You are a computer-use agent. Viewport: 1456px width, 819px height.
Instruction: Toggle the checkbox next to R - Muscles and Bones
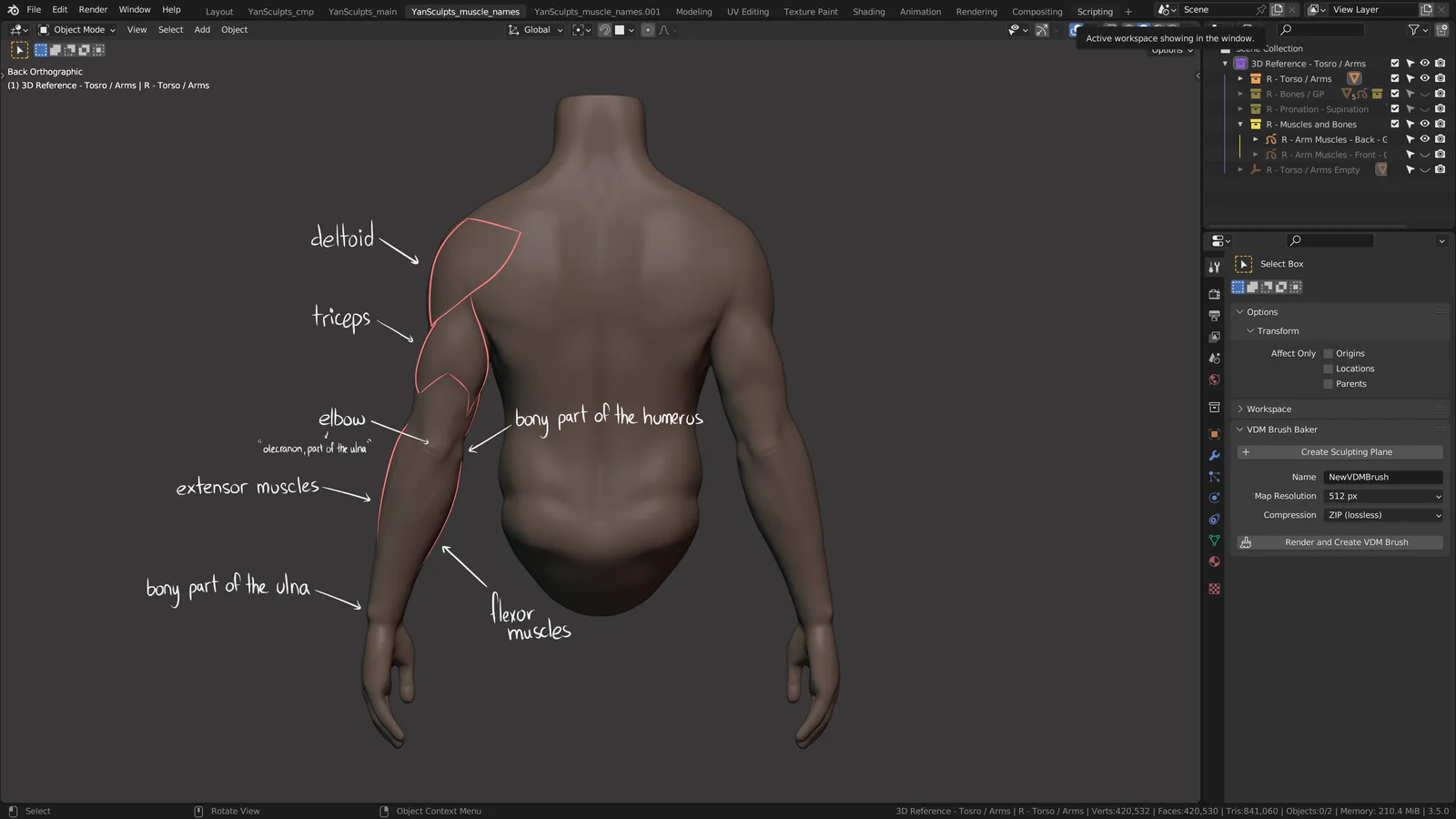(x=1394, y=124)
